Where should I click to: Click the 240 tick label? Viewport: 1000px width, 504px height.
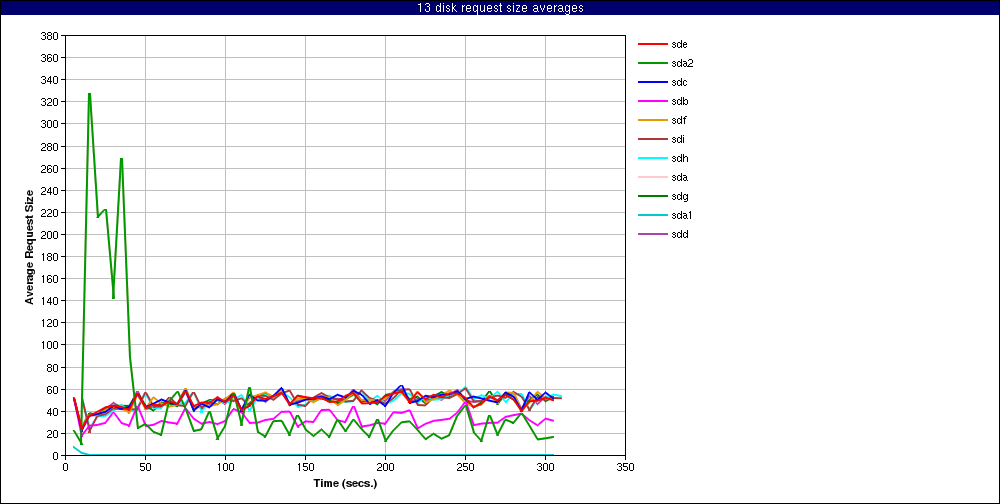click(x=50, y=190)
